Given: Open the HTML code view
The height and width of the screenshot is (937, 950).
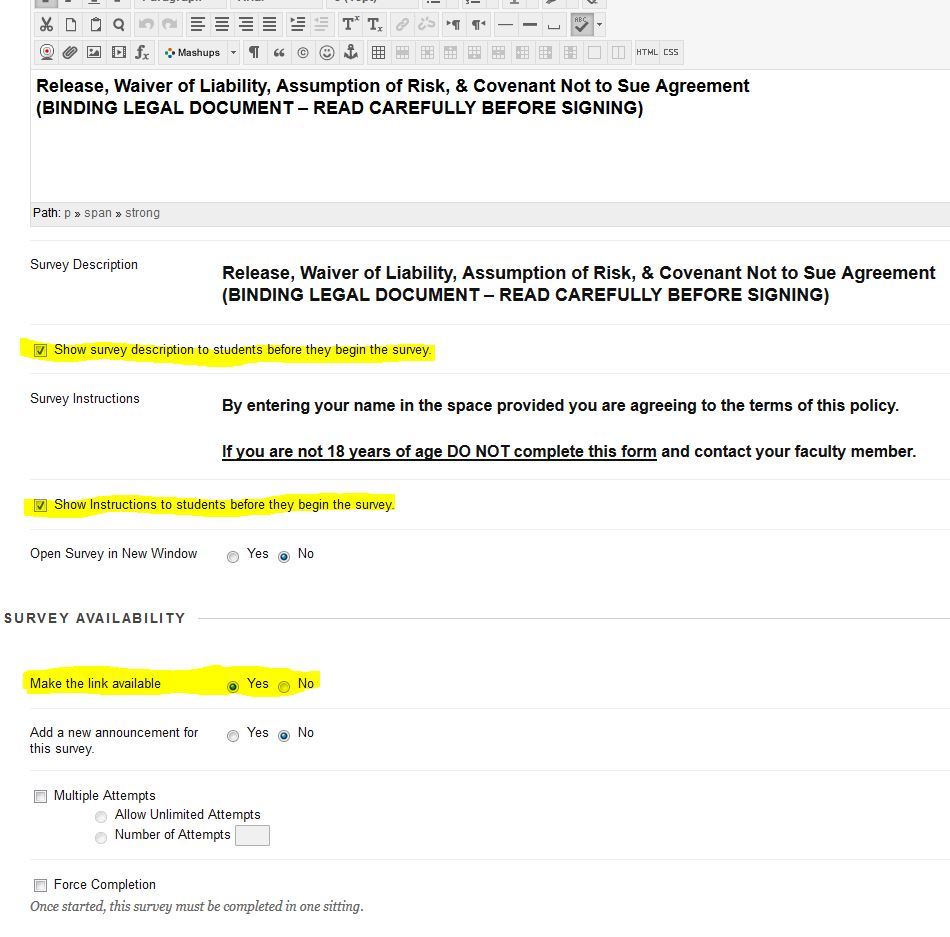Looking at the screenshot, I should pos(647,52).
